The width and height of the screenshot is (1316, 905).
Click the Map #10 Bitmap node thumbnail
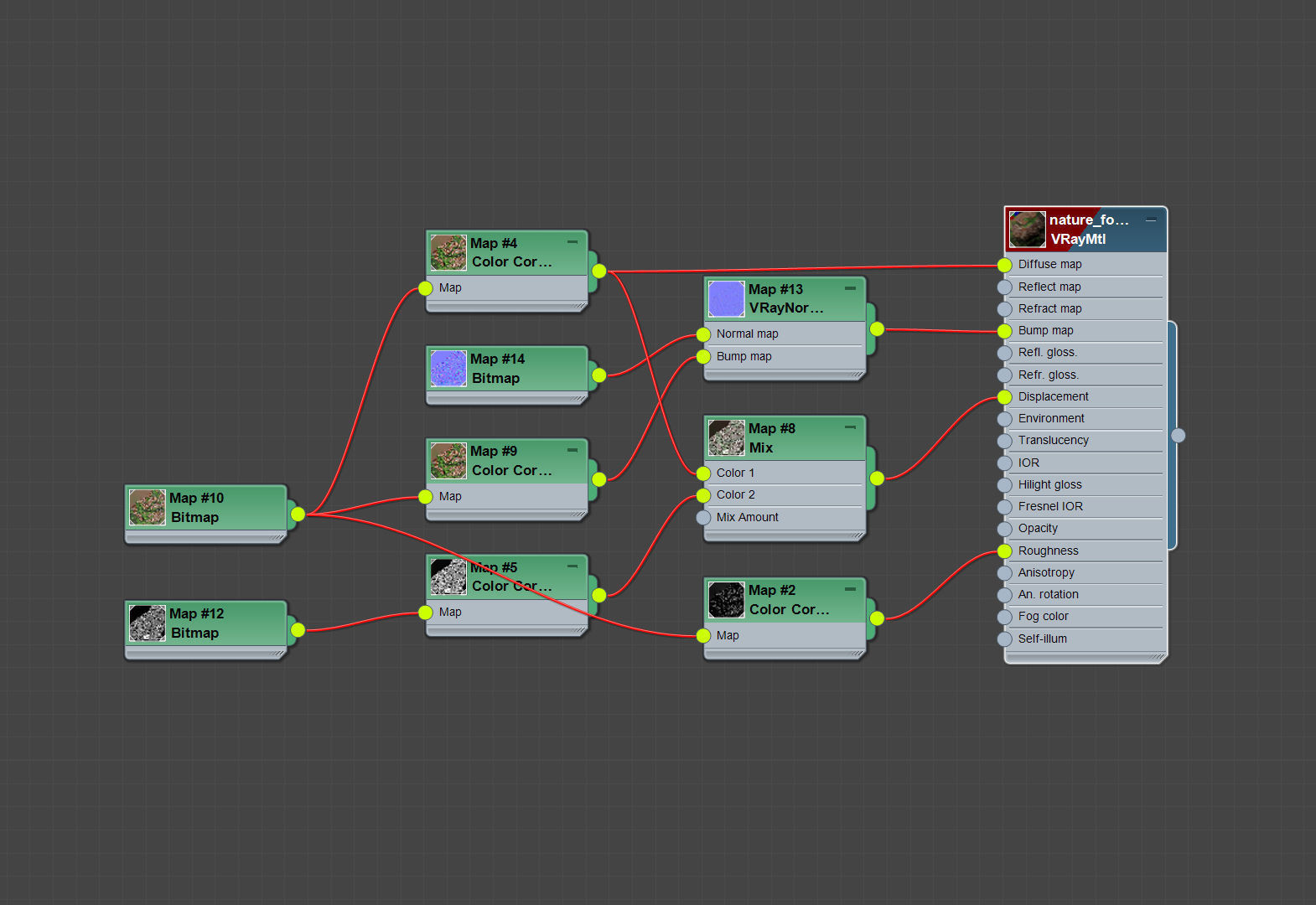pos(148,508)
